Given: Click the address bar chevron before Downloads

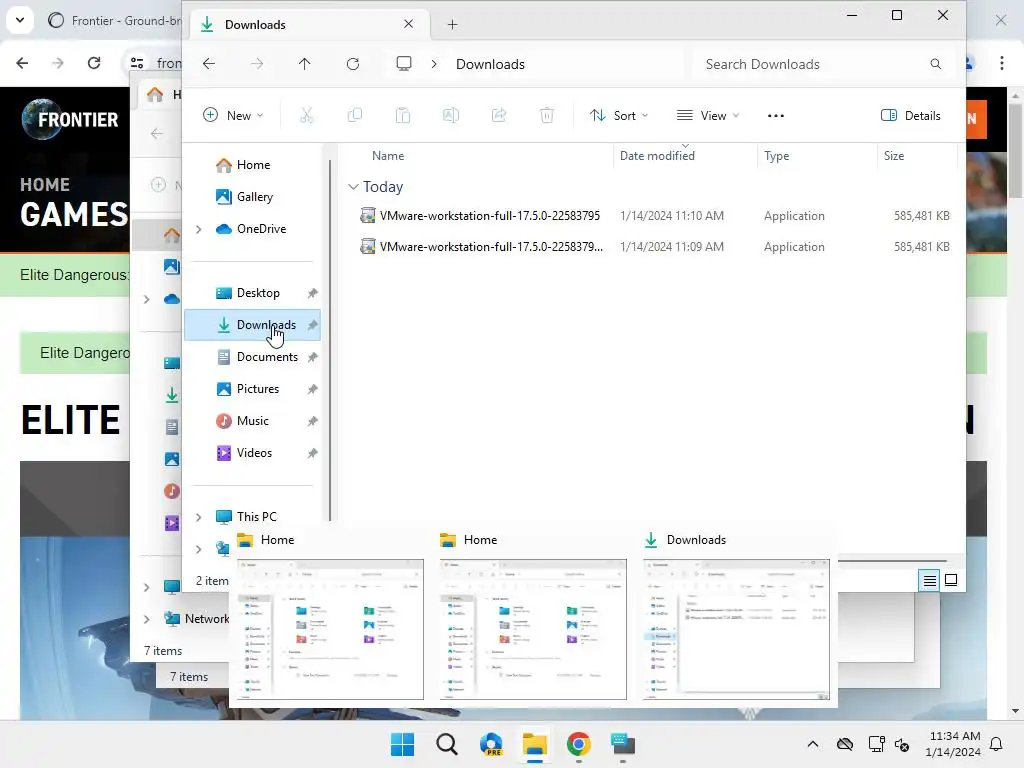Looking at the screenshot, I should pyautogui.click(x=434, y=64).
